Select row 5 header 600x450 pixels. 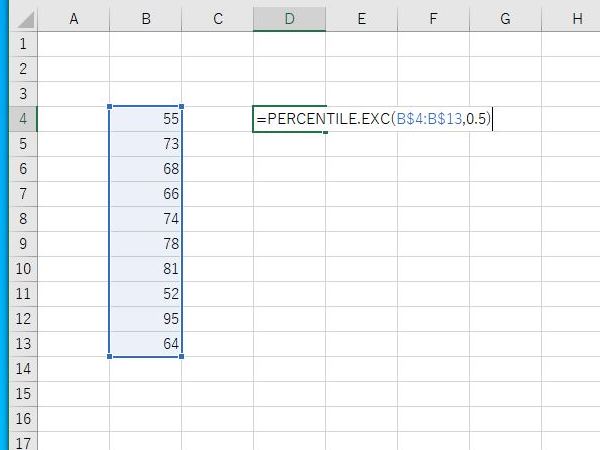click(23, 144)
